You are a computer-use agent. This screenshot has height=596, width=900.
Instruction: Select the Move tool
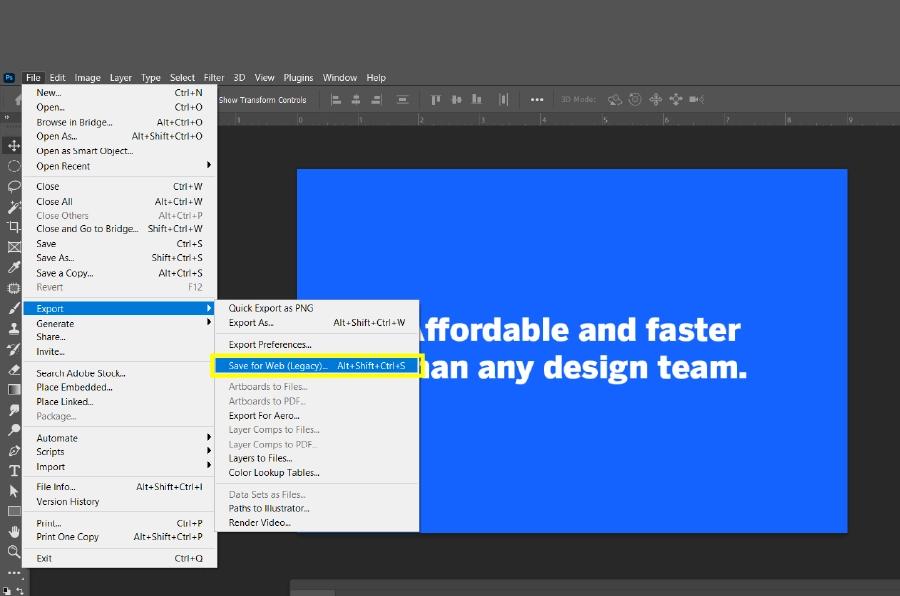(x=14, y=145)
